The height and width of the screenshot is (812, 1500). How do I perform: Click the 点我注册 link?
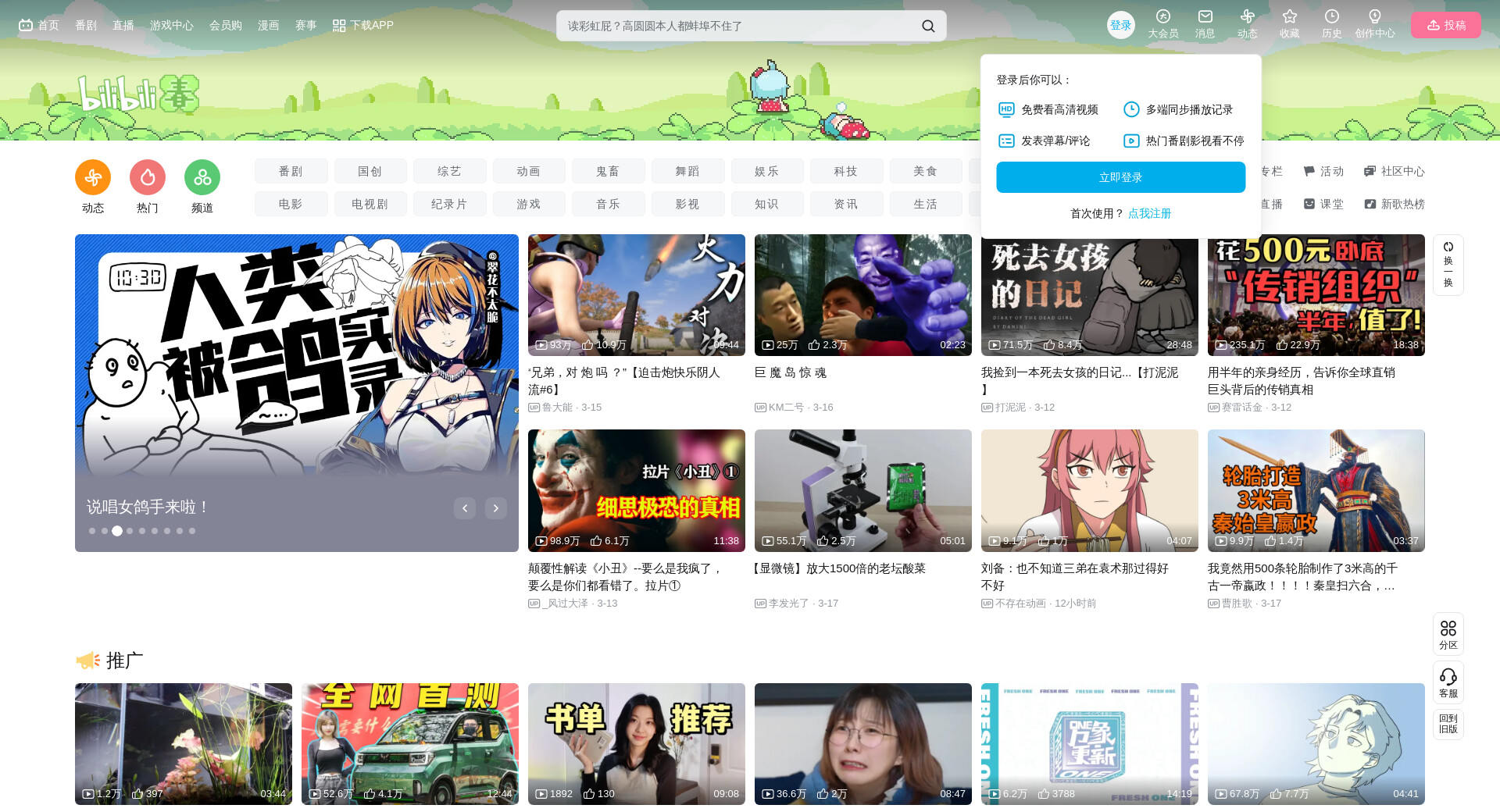point(1150,213)
